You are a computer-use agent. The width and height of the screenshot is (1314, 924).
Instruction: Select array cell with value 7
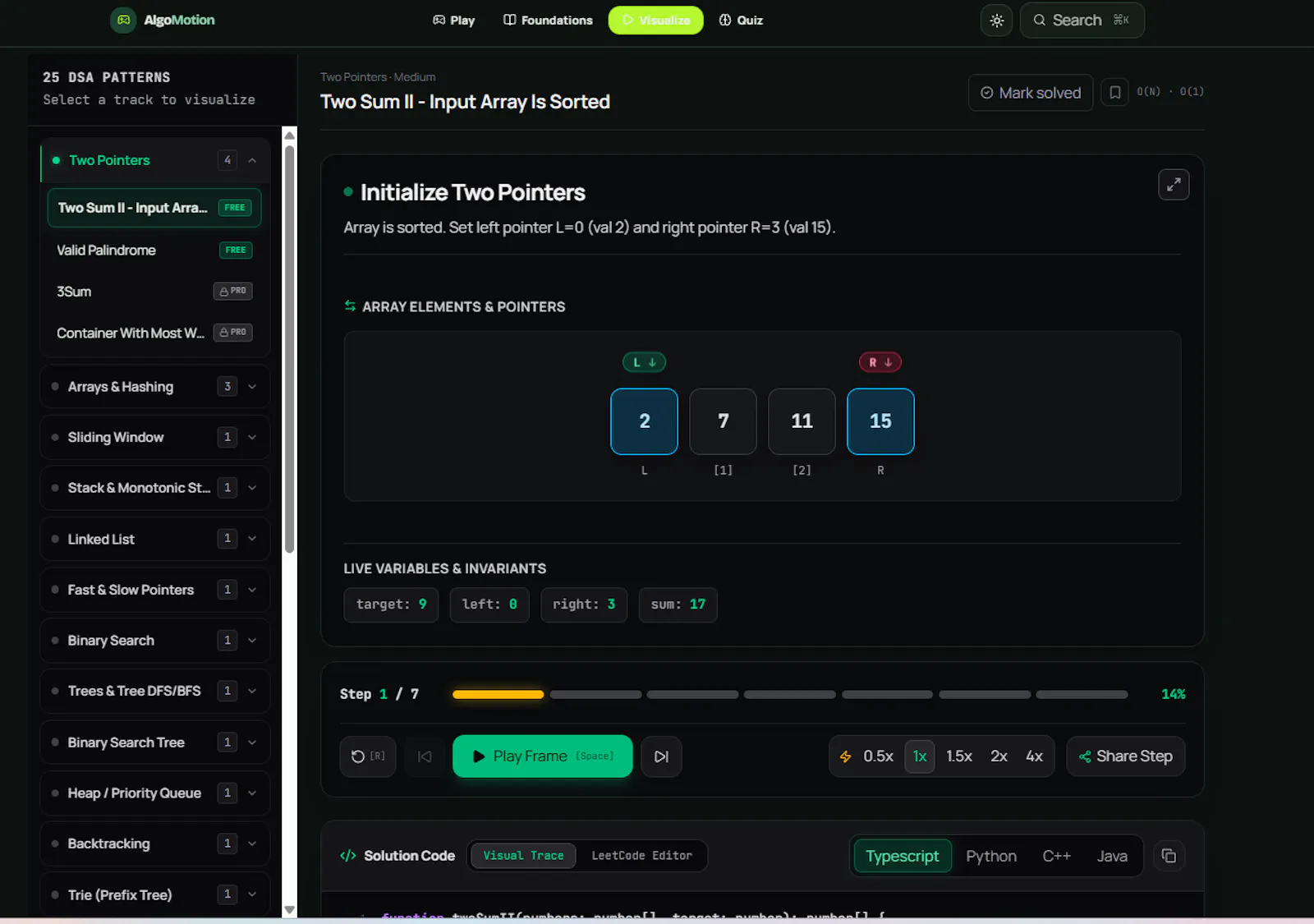pos(723,421)
